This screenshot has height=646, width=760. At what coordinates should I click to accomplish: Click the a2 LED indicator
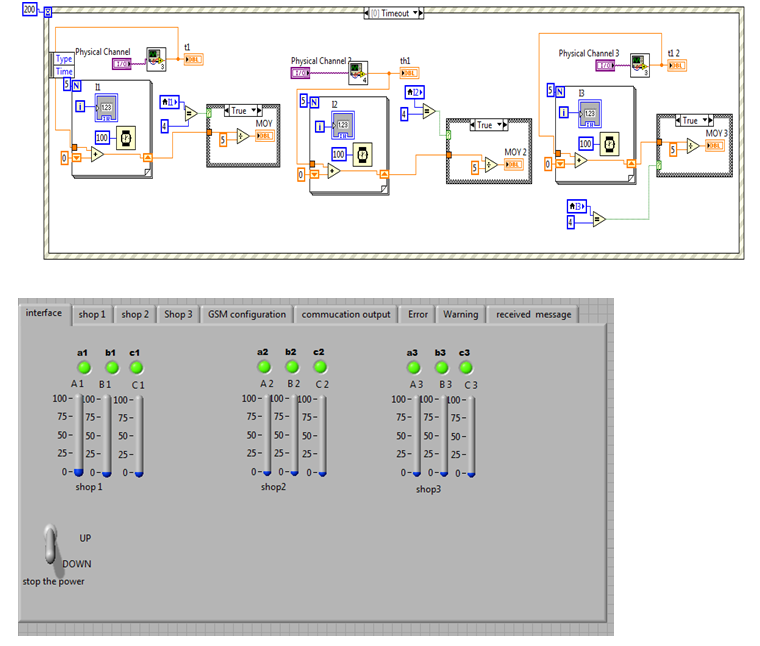[264, 367]
